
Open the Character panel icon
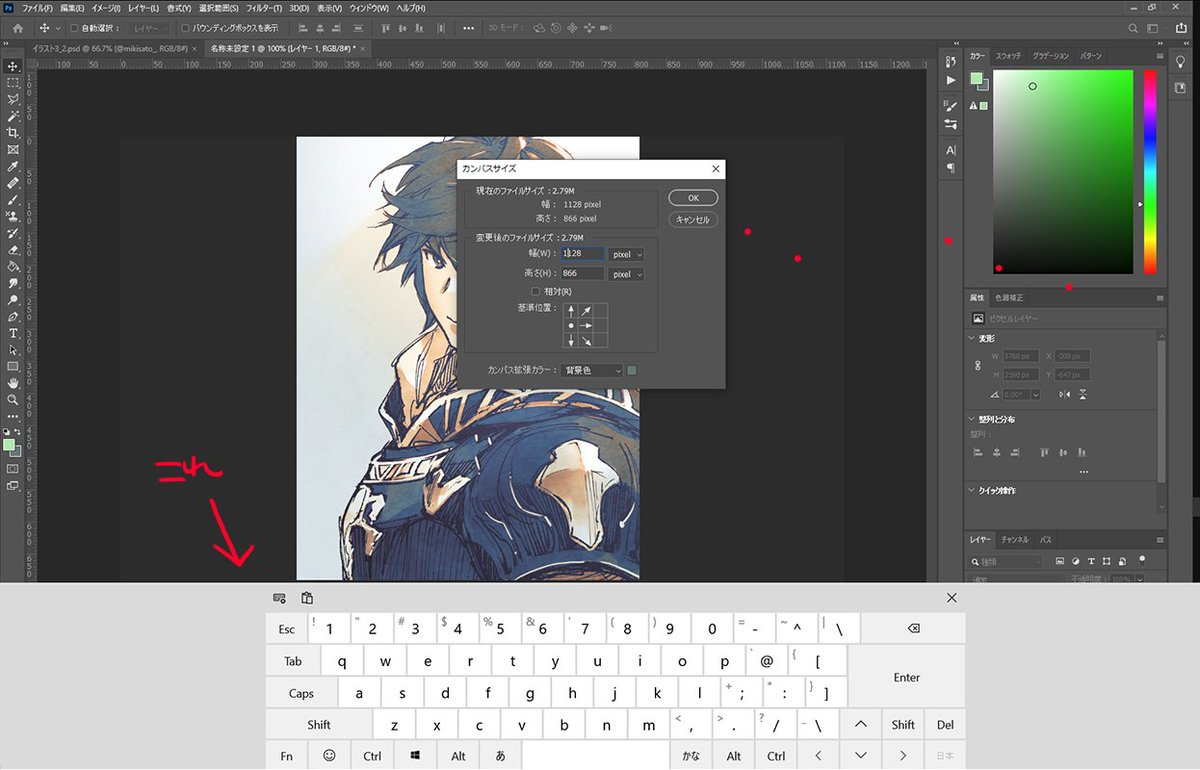tap(950, 150)
